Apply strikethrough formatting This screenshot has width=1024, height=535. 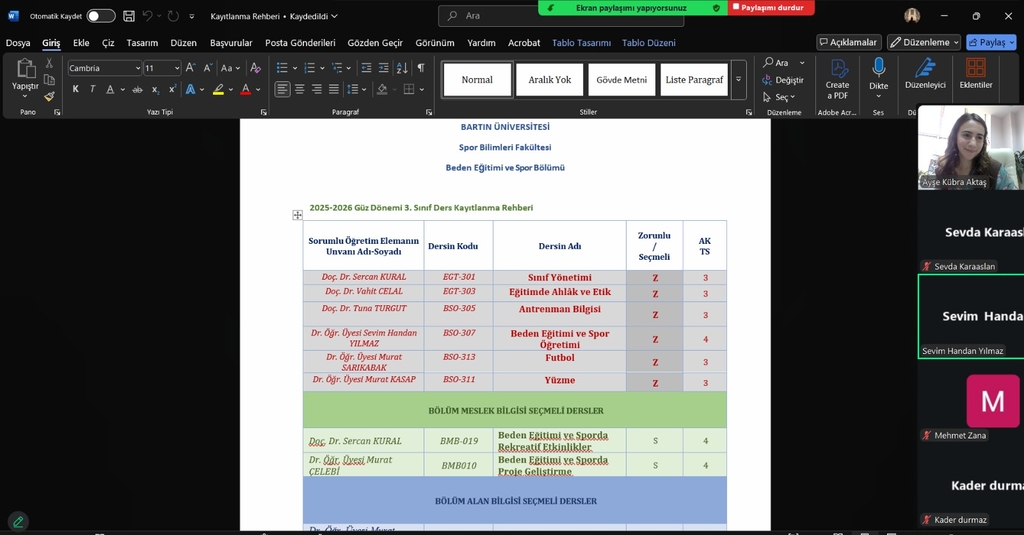point(137,89)
